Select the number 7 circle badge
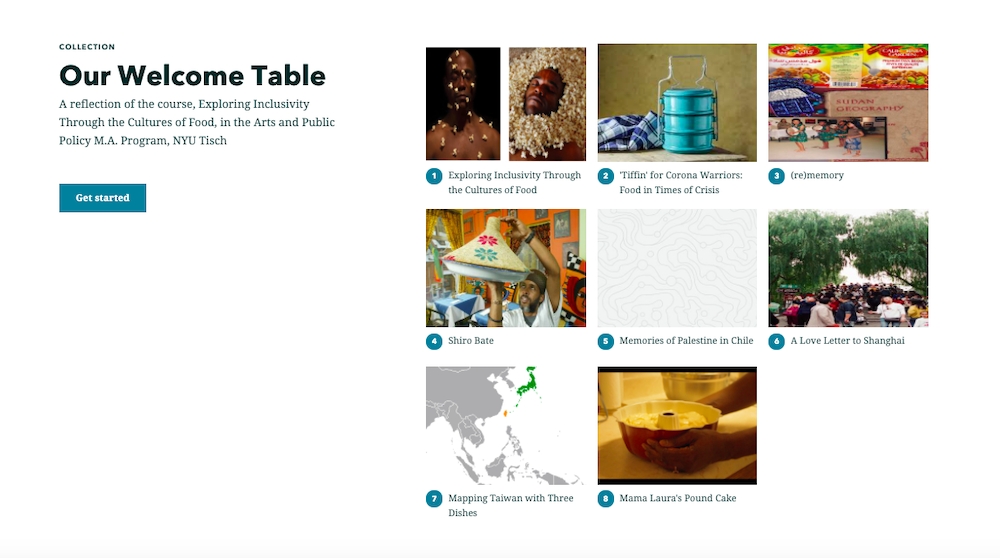The height and width of the screenshot is (558, 1000). tap(434, 499)
